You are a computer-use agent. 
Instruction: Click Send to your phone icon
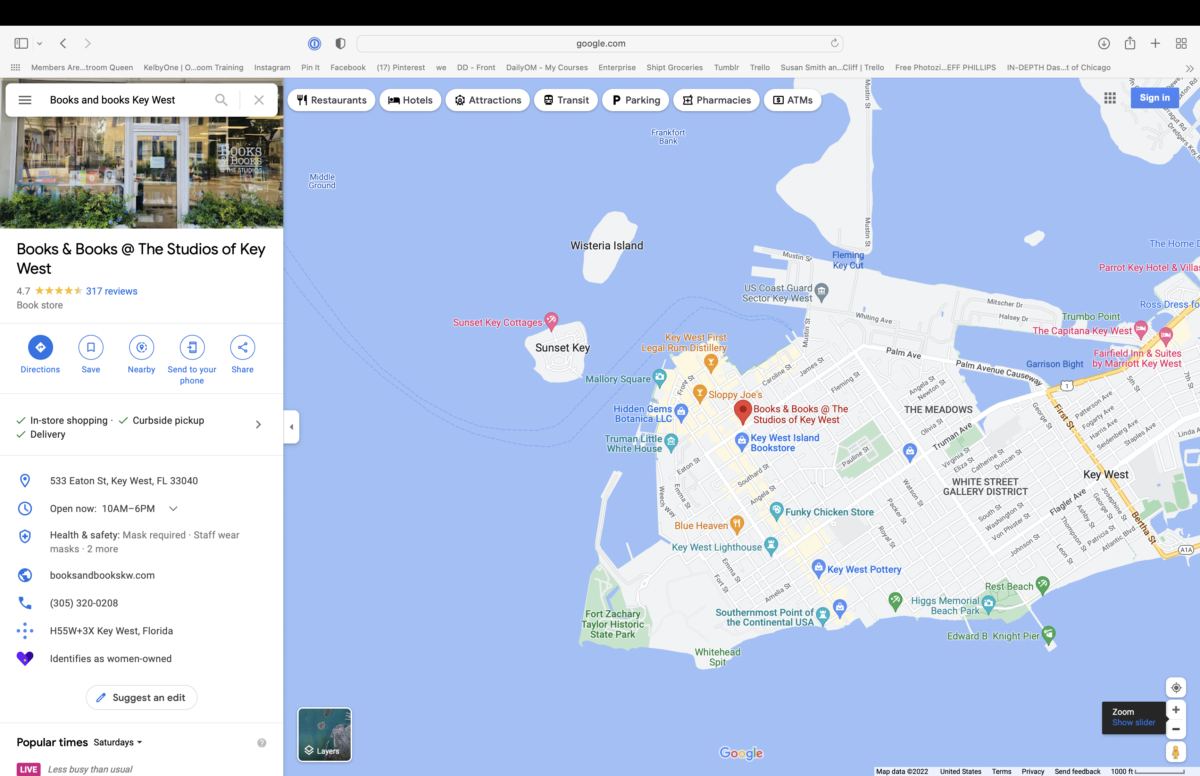click(x=192, y=347)
